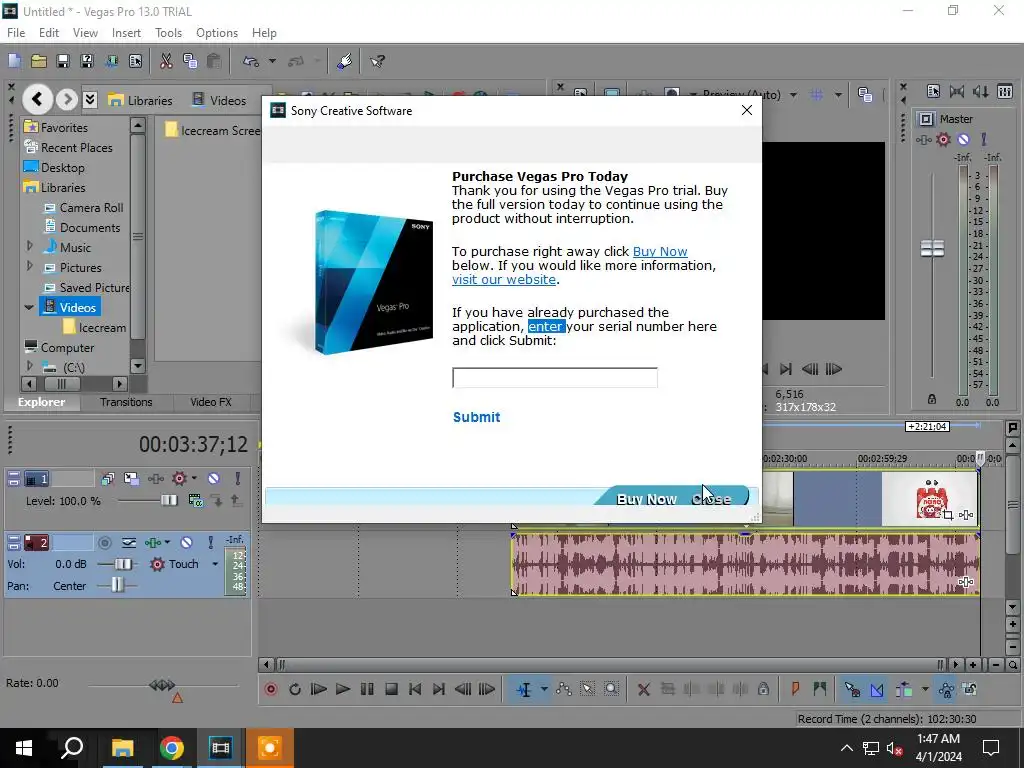Adjust the audio track Vol slider
This screenshot has width=1024, height=768.
point(123,564)
